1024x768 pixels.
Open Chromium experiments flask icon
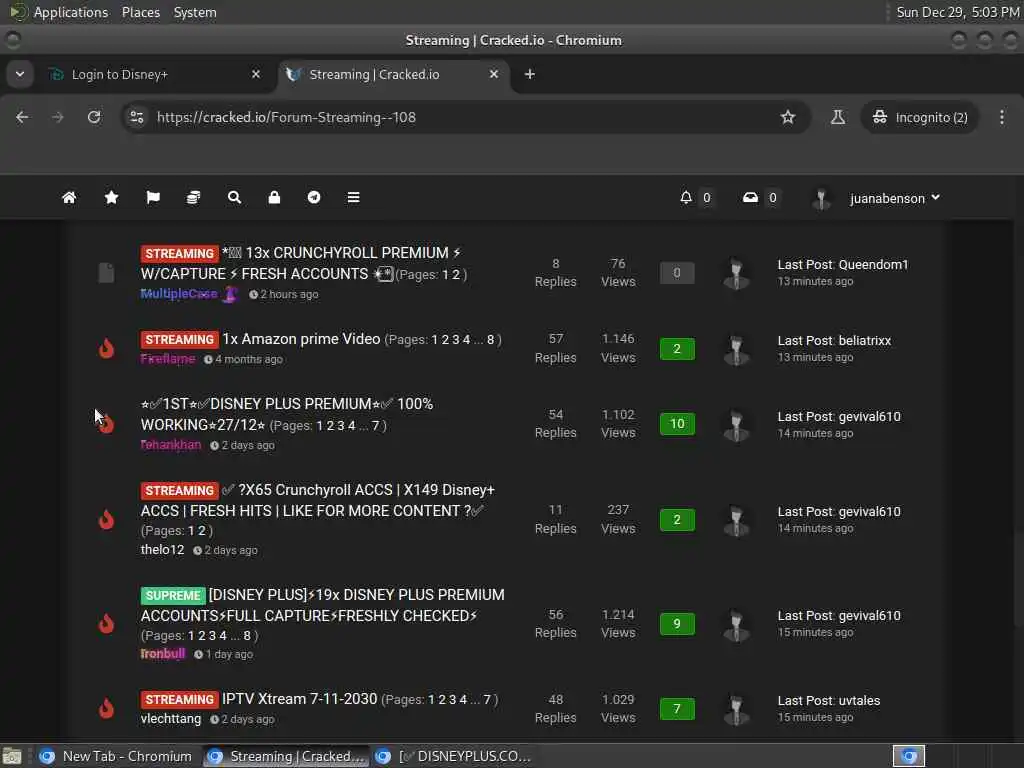838,117
